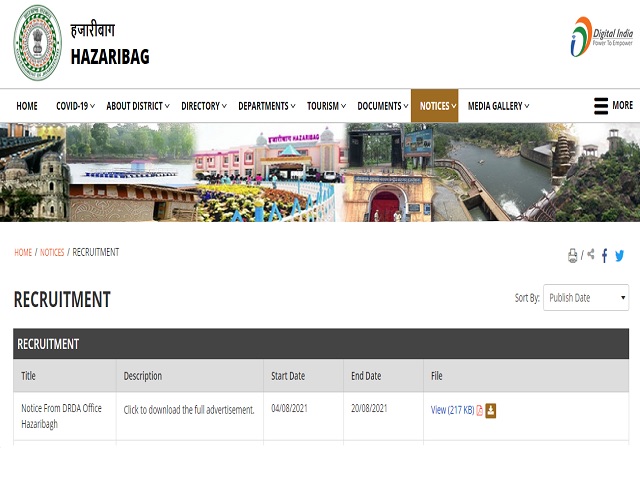Open the Tourism menu
The width and height of the screenshot is (640, 480).
327,106
